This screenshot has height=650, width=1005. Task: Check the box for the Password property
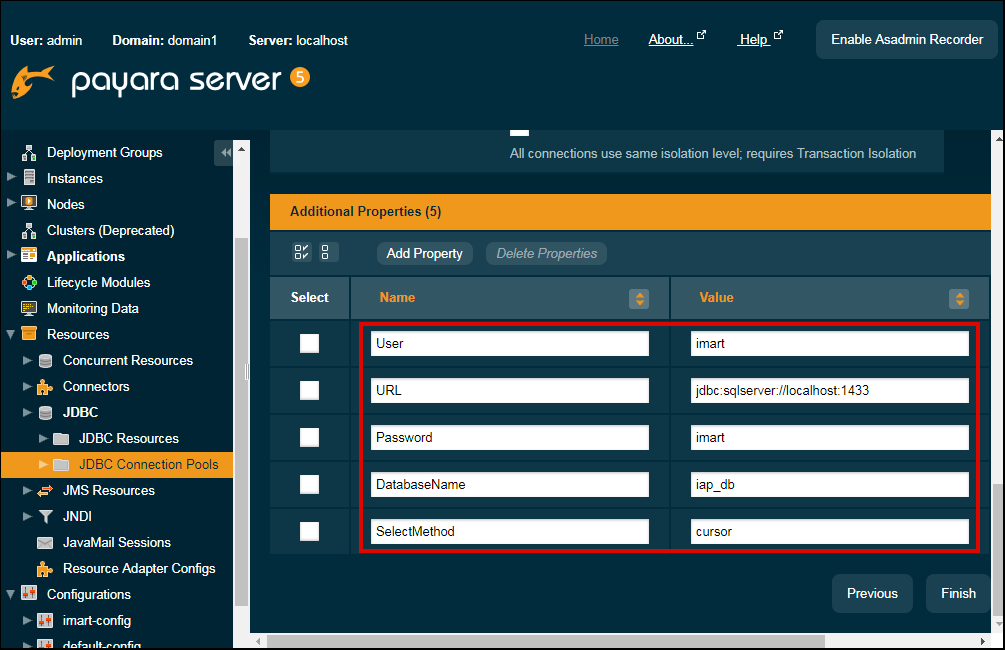(x=310, y=437)
